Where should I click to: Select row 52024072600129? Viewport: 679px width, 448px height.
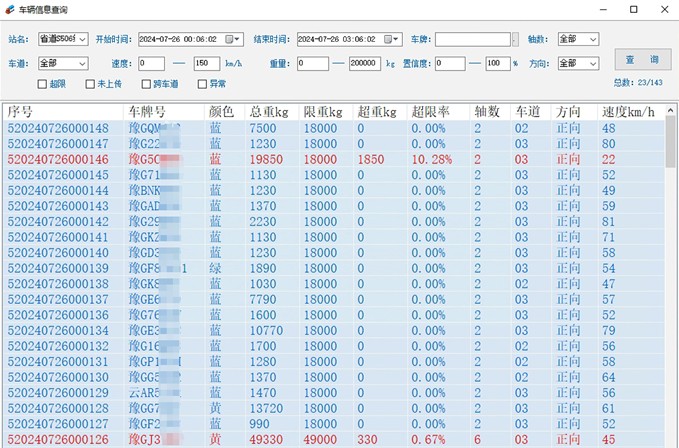333,393
